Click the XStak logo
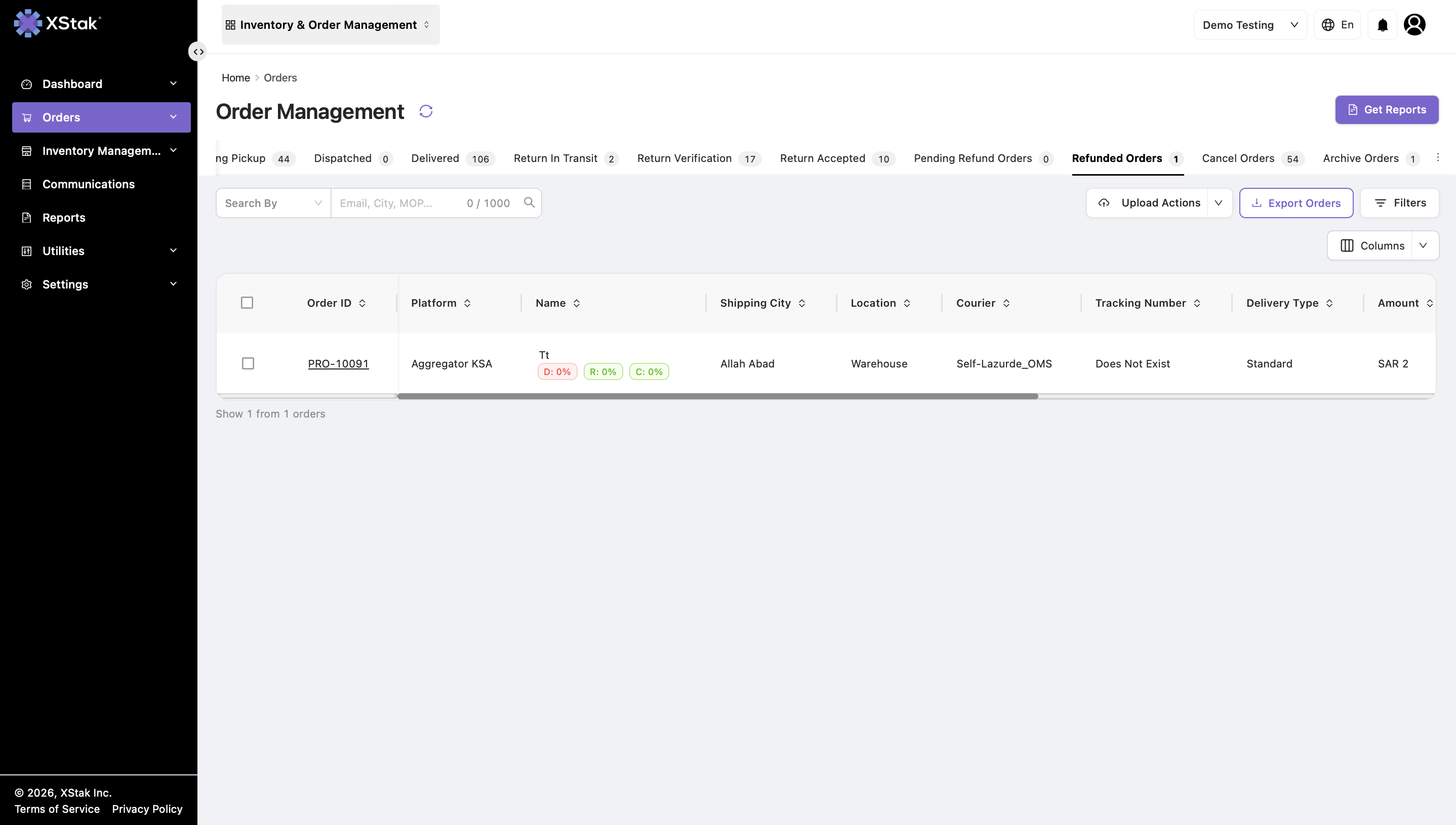Image resolution: width=1456 pixels, height=825 pixels. point(57,23)
